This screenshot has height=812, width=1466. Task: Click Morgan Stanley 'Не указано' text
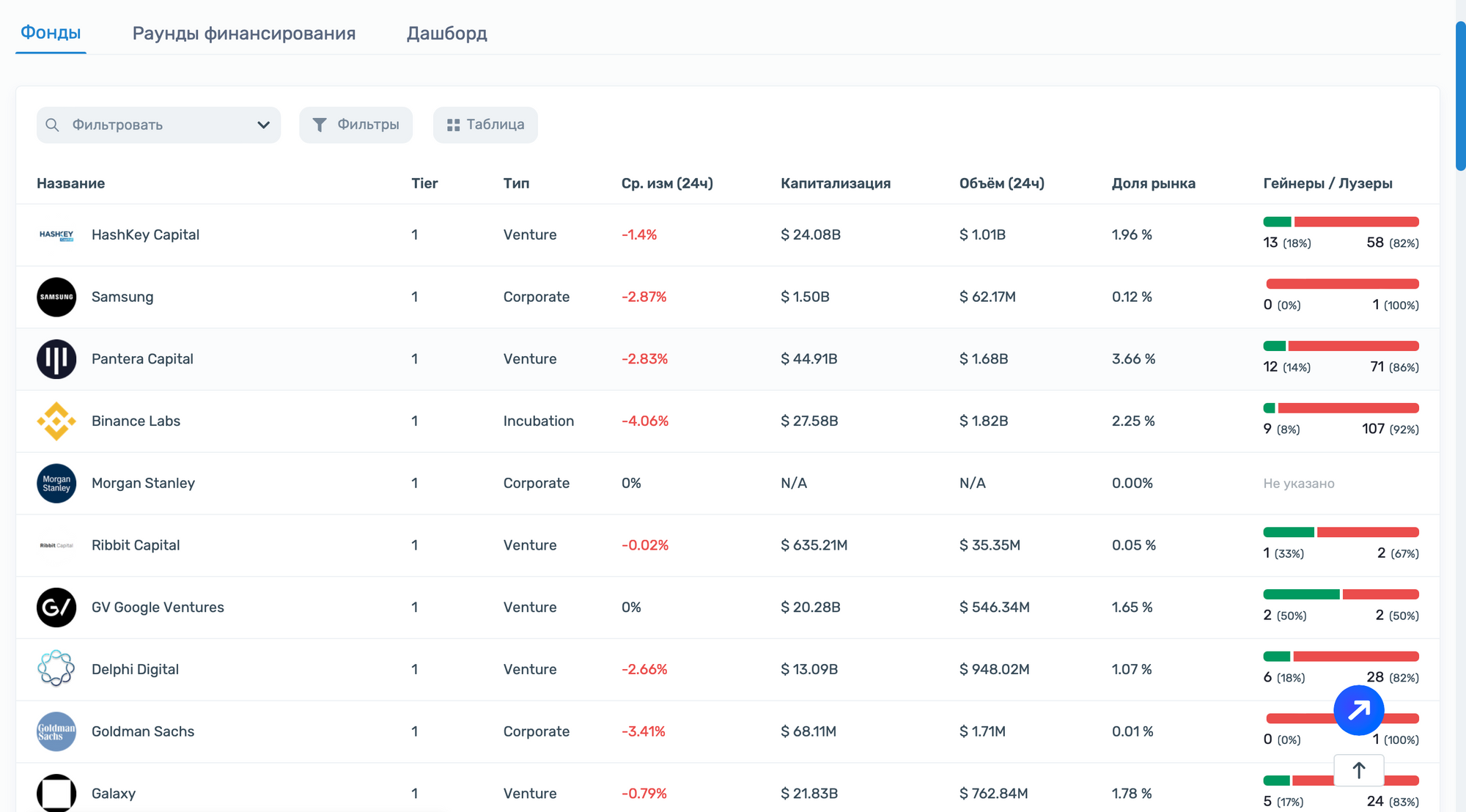1299,484
